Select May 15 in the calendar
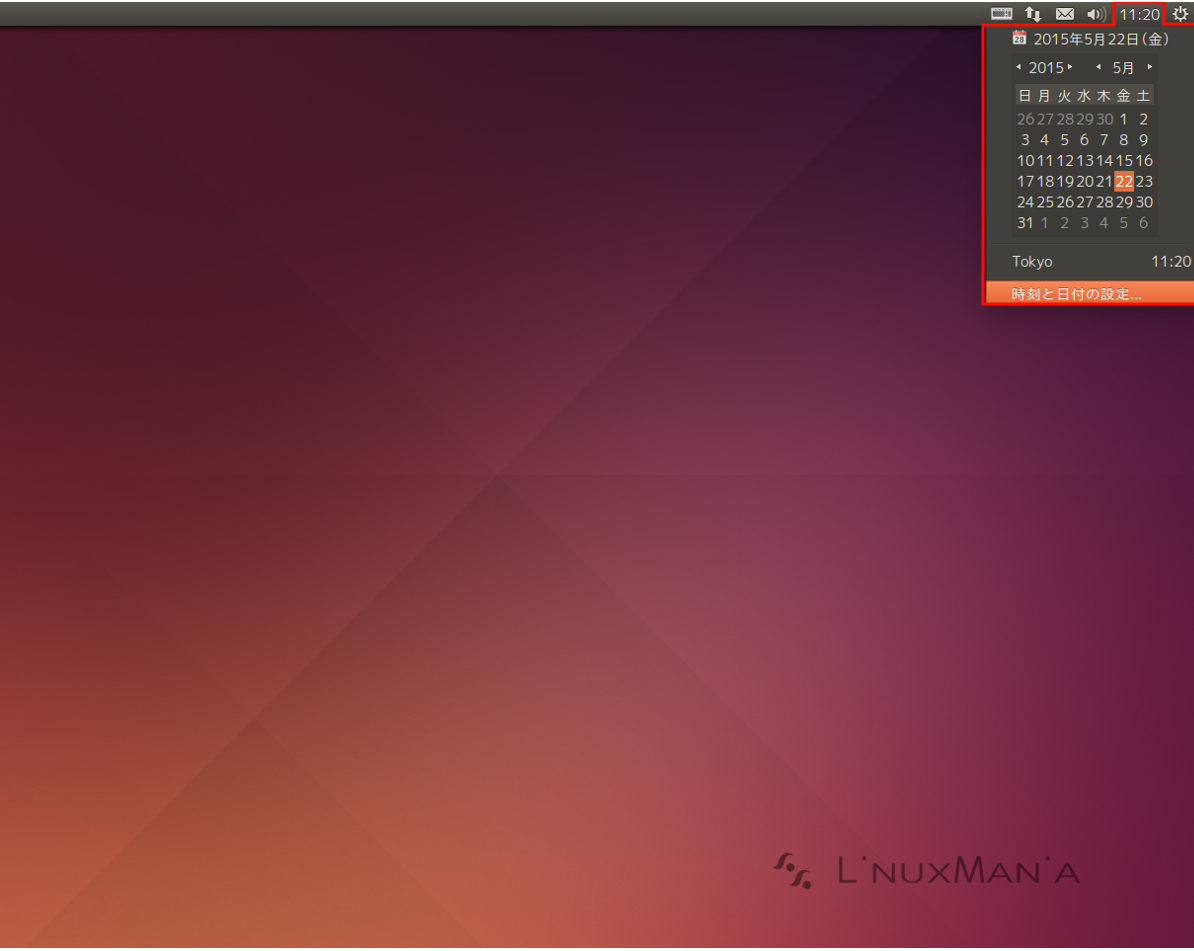 pos(1124,161)
